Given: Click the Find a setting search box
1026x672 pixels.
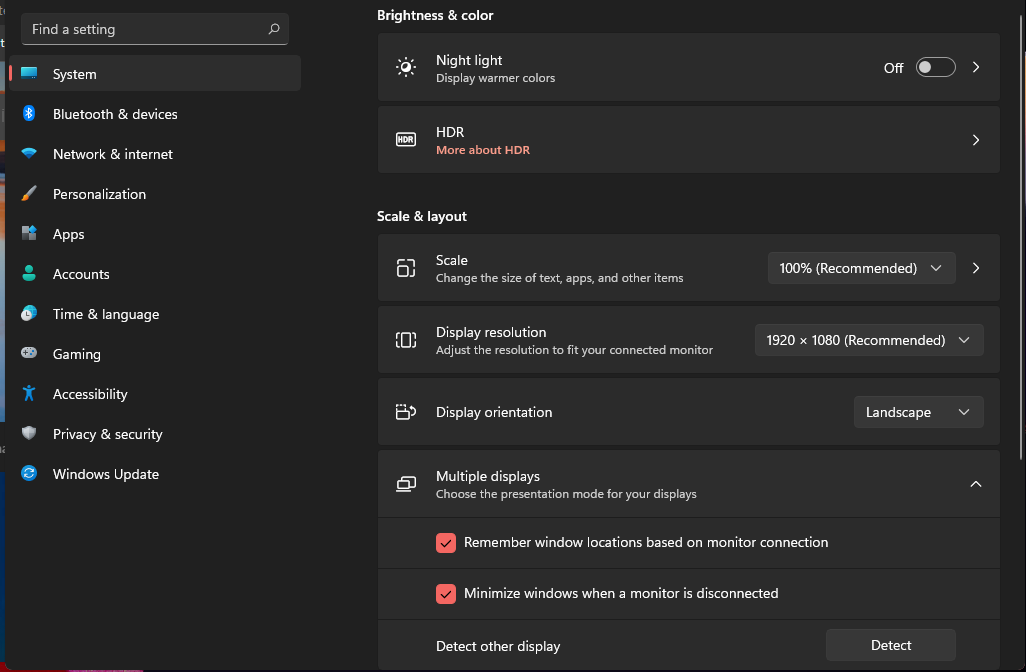Looking at the screenshot, I should click(145, 29).
